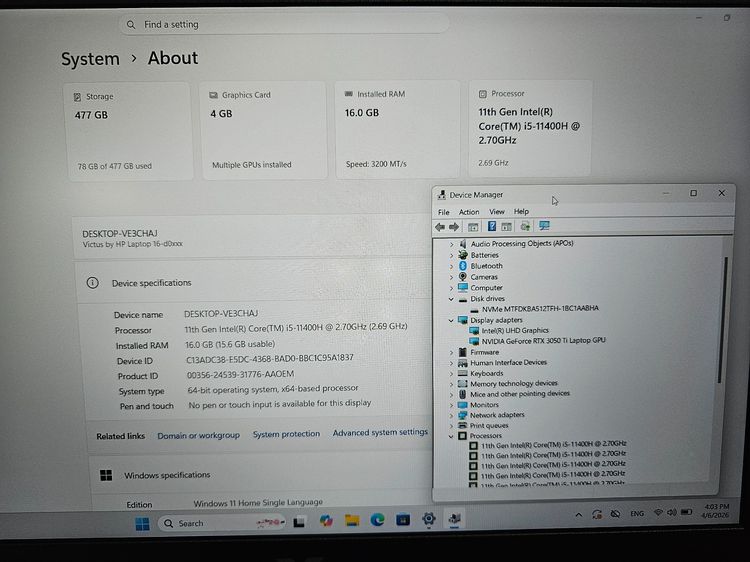Click the Graphics Card 4 GB card
The height and width of the screenshot is (562, 750).
click(264, 130)
